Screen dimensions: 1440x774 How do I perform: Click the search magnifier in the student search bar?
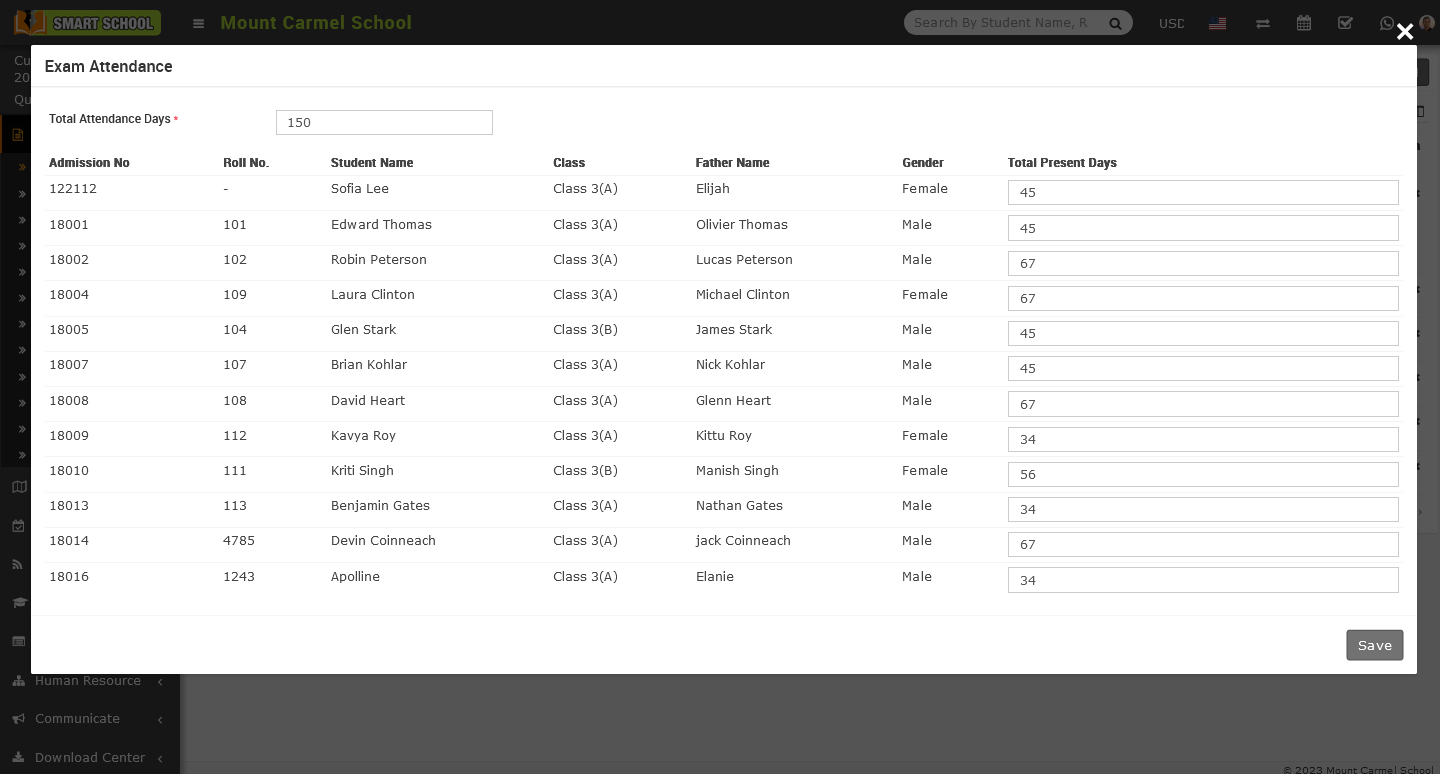(1115, 22)
